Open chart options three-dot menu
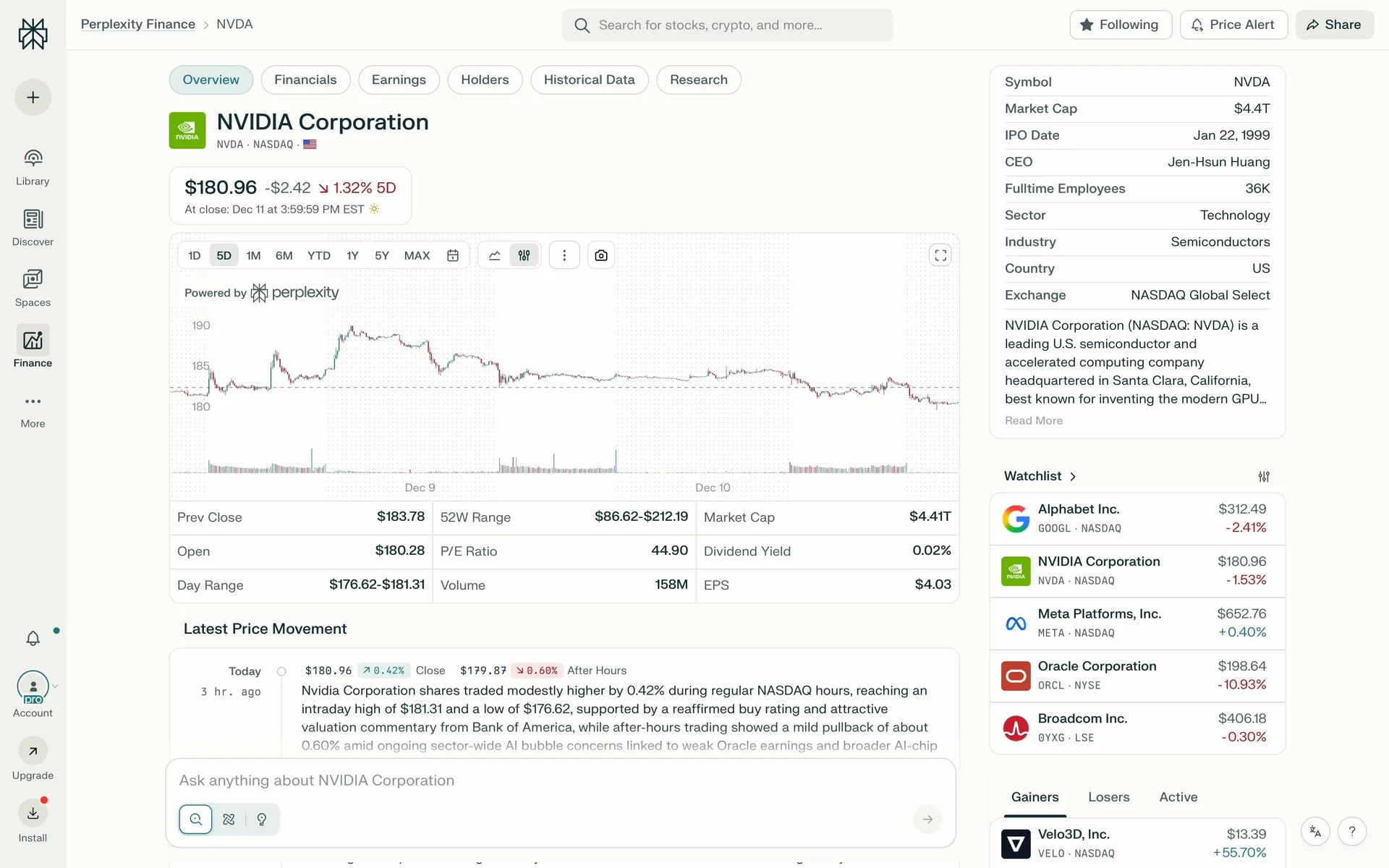Image resolution: width=1389 pixels, height=868 pixels. click(564, 255)
